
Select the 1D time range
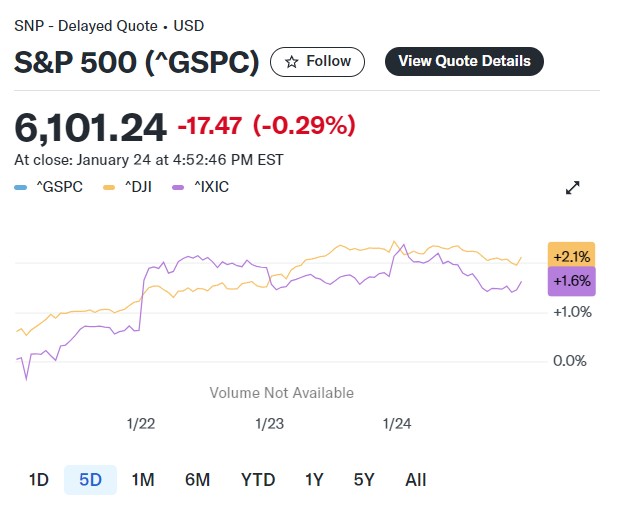tap(38, 479)
